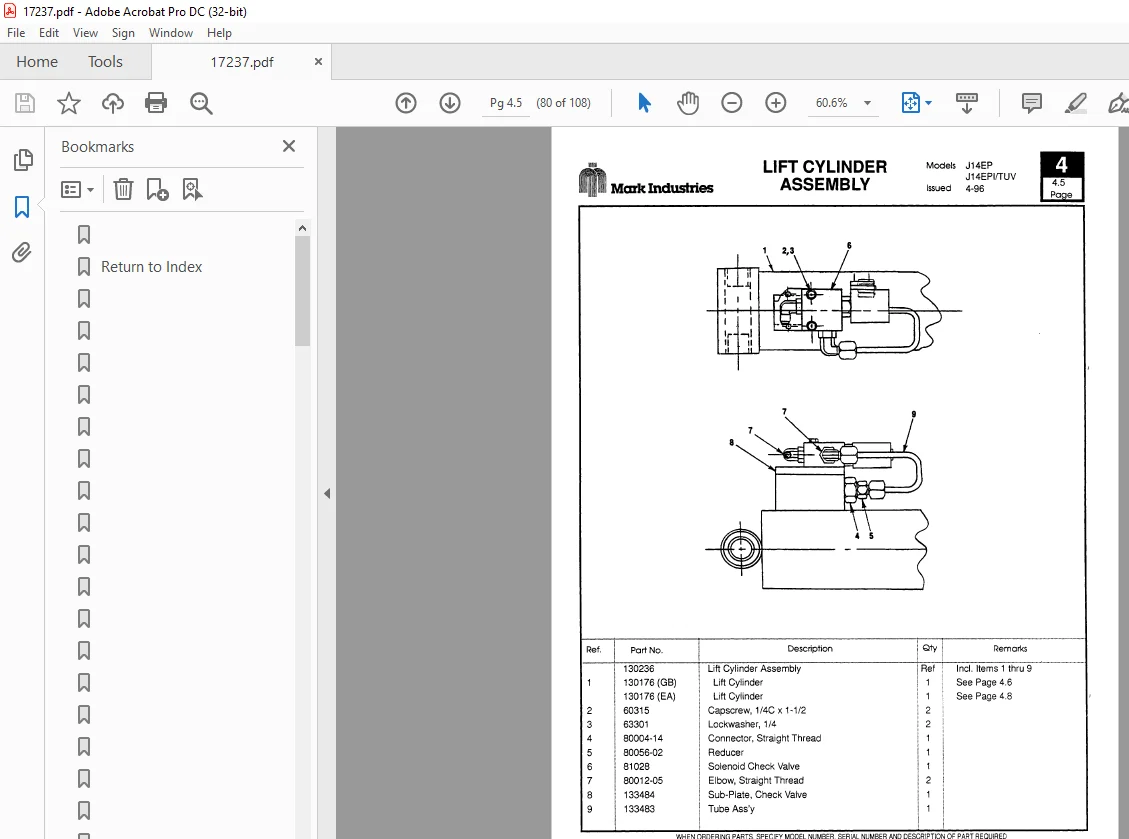
Task: Collapse the navigation pane with side arrow
Action: [327, 493]
